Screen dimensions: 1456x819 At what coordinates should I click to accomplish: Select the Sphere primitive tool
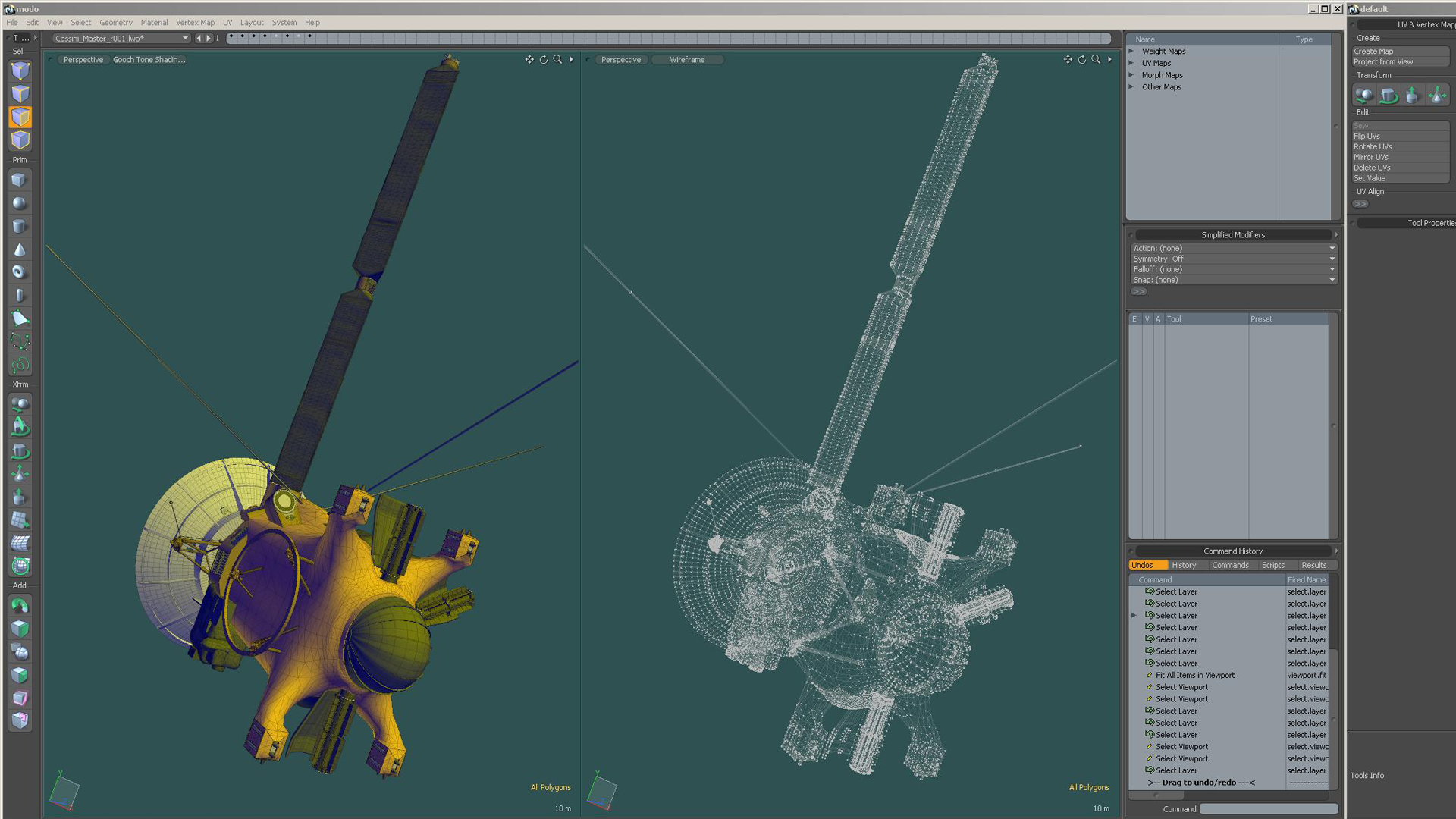[20, 203]
